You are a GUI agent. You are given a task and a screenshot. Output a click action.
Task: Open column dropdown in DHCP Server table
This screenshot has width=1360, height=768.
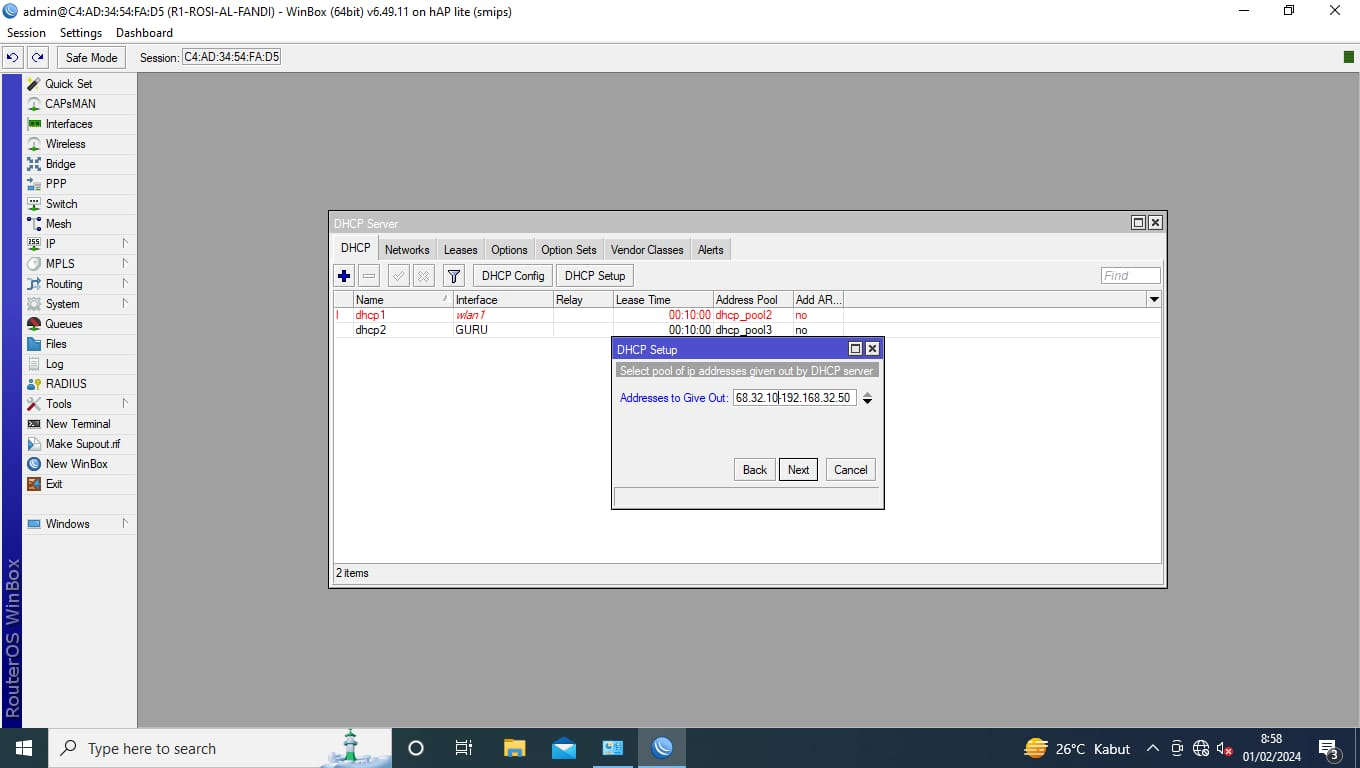point(1154,299)
